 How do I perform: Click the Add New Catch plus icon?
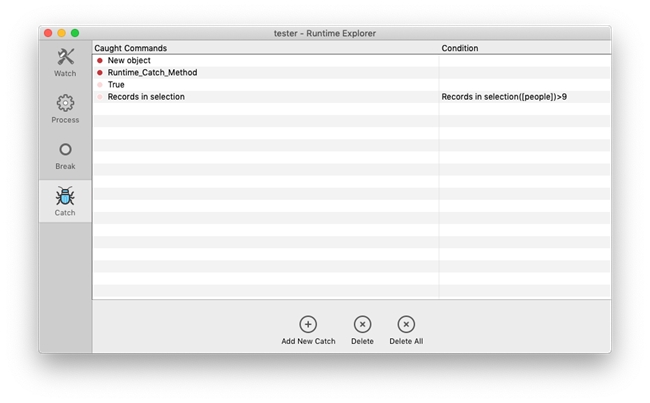308,324
